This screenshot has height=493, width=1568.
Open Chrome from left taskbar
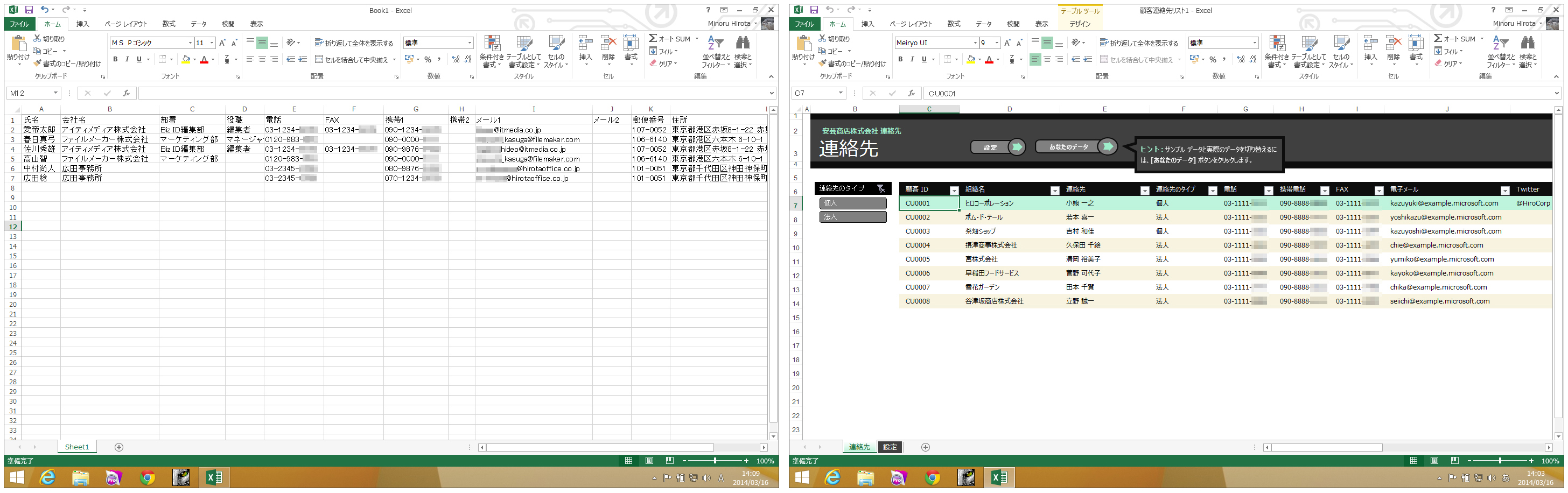tap(146, 478)
